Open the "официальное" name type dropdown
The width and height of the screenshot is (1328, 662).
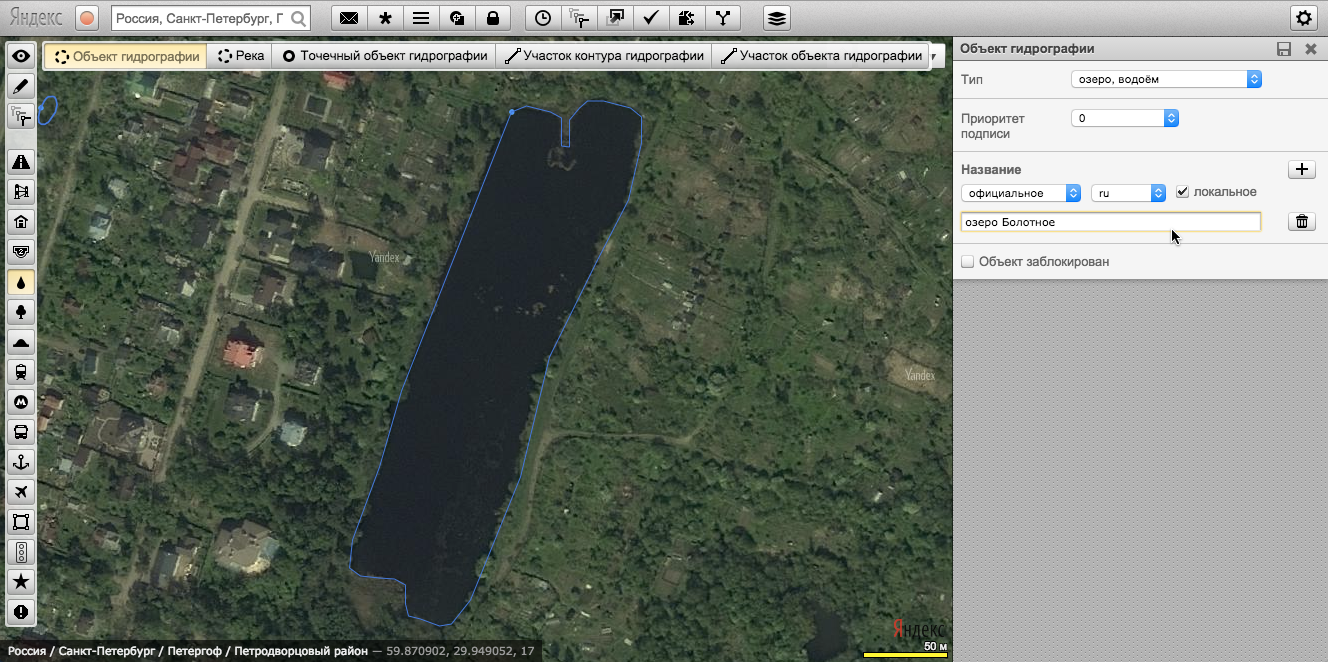point(1020,193)
